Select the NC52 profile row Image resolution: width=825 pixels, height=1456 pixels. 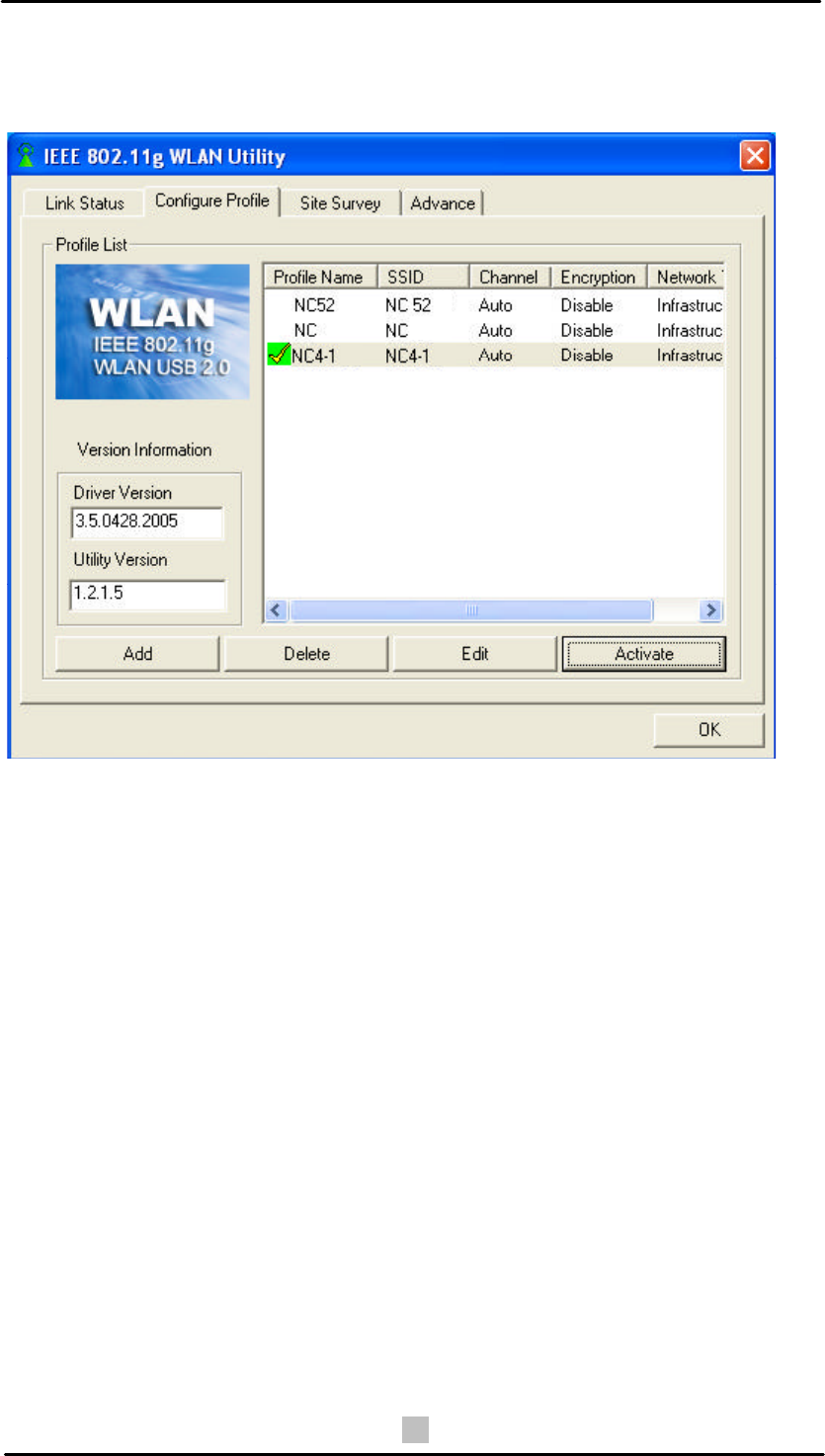click(495, 305)
